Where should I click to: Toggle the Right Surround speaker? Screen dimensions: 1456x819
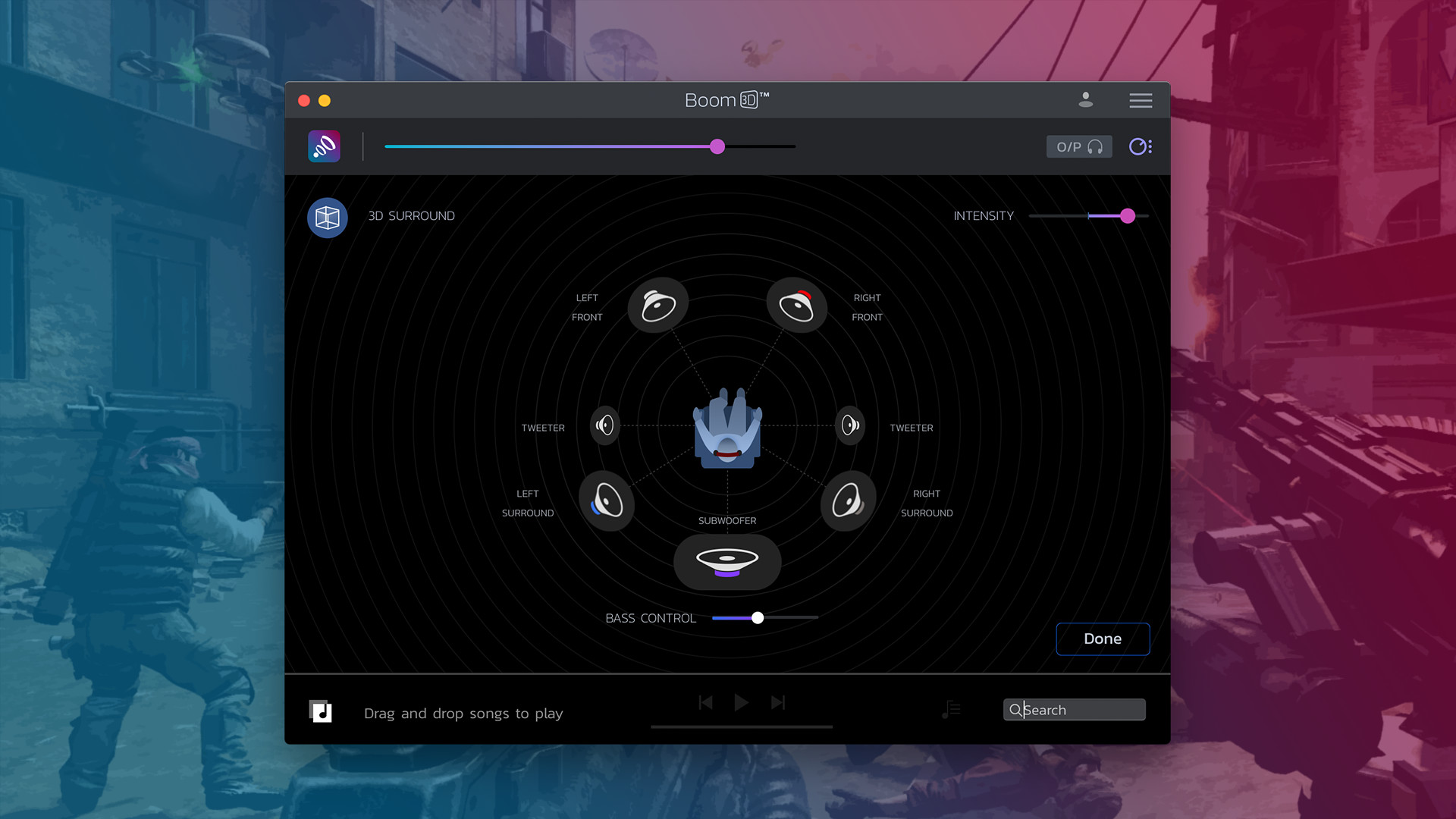coord(848,500)
